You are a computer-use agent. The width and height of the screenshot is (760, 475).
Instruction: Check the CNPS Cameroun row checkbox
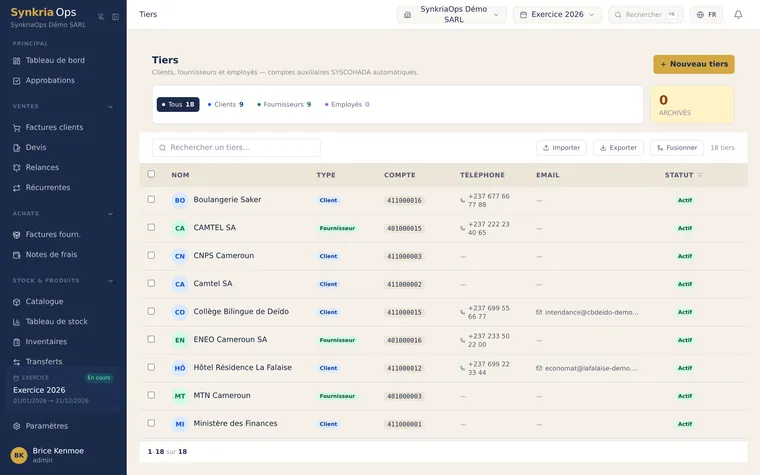(151, 255)
